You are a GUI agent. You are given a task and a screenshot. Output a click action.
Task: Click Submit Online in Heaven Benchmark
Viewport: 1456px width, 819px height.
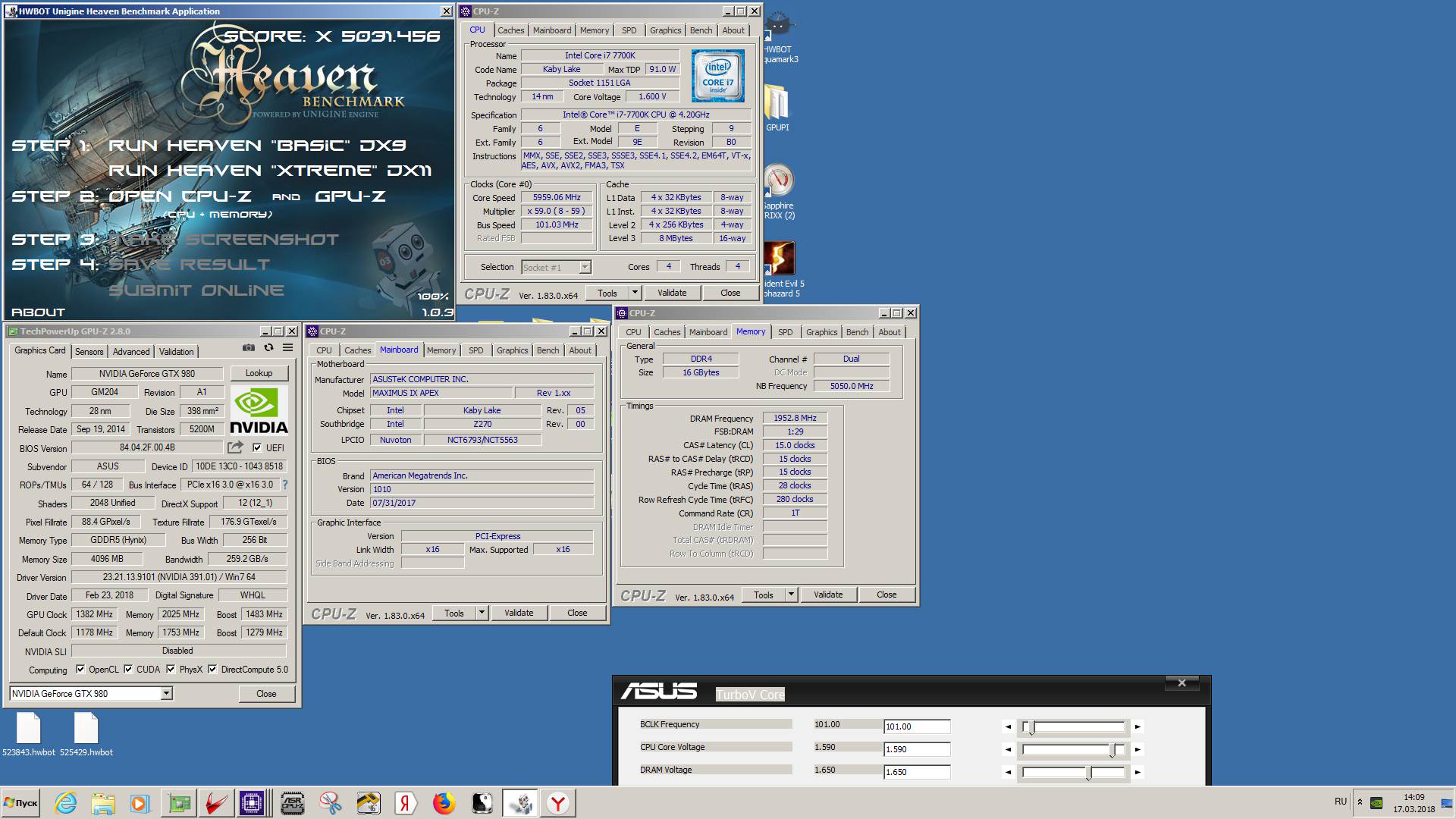196,290
